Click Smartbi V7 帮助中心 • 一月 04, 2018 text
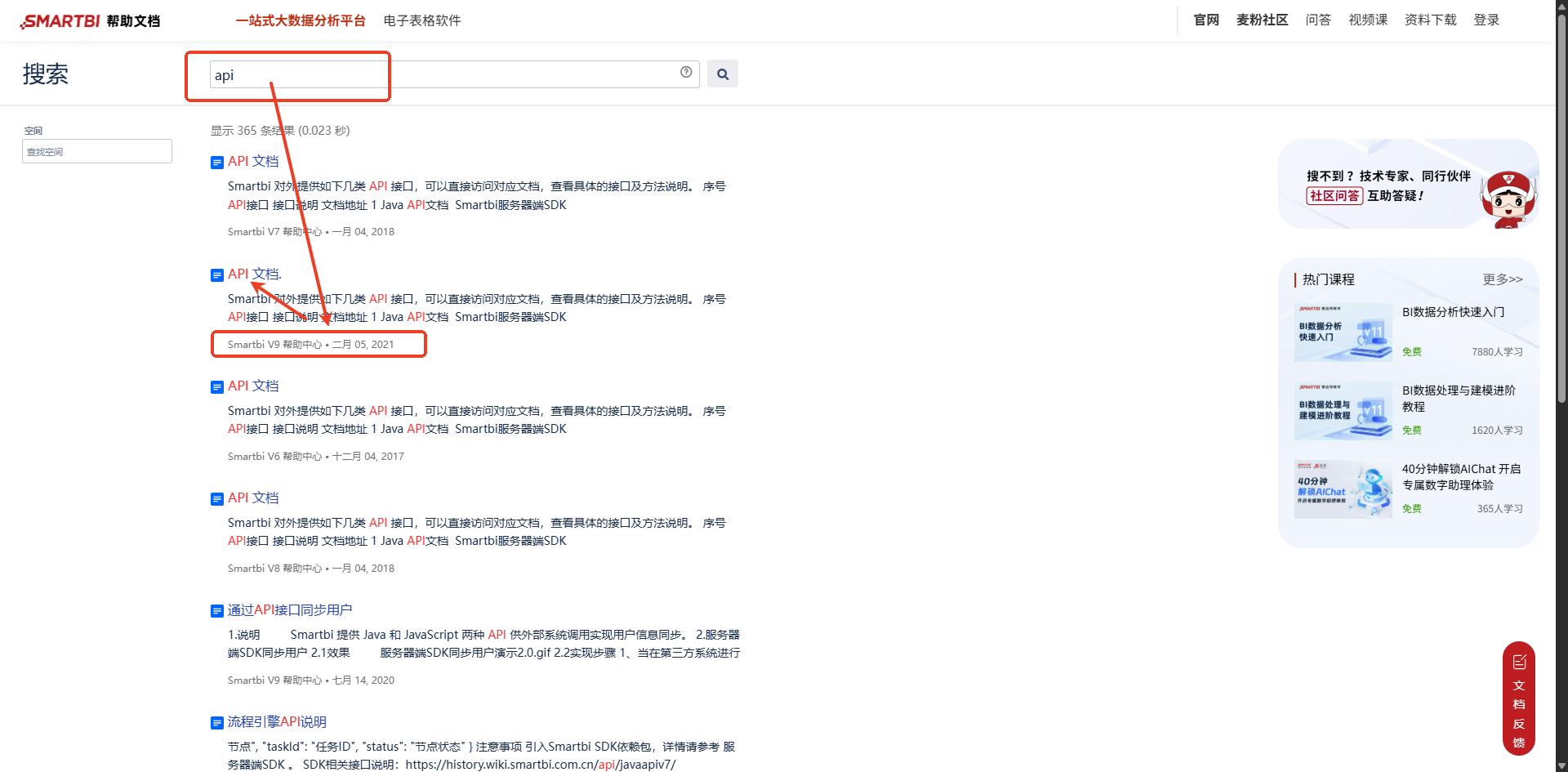1568x772 pixels. (310, 232)
